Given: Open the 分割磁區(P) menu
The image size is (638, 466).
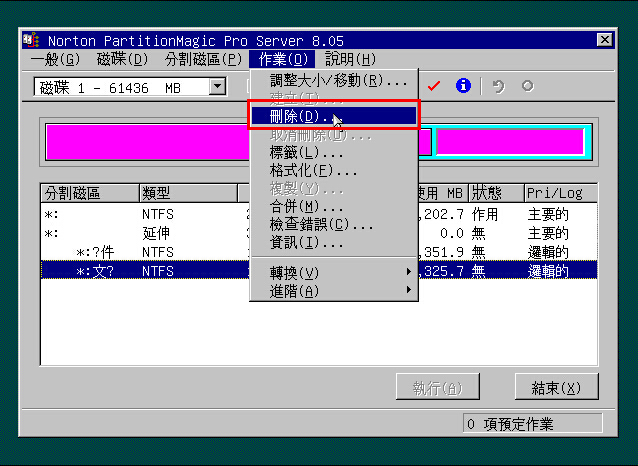Looking at the screenshot, I should click(203, 59).
